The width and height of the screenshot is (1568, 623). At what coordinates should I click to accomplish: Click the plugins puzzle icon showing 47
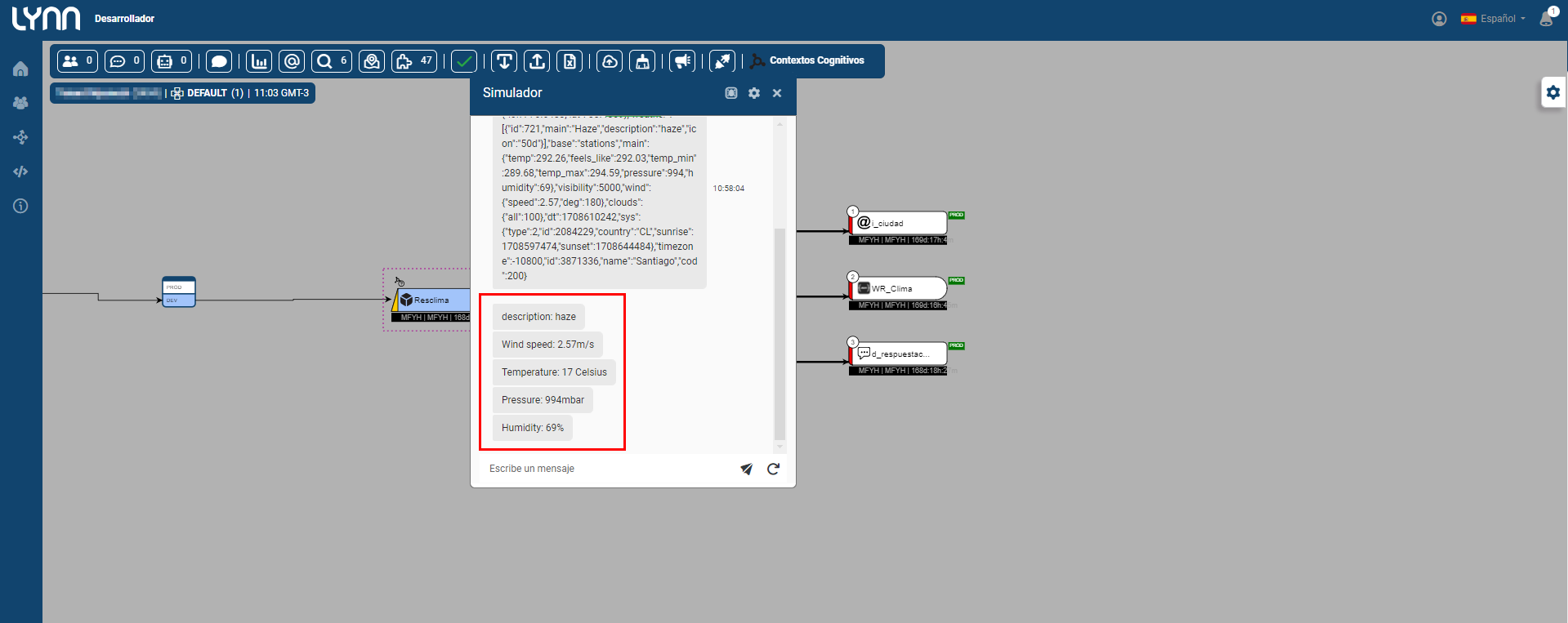(414, 61)
